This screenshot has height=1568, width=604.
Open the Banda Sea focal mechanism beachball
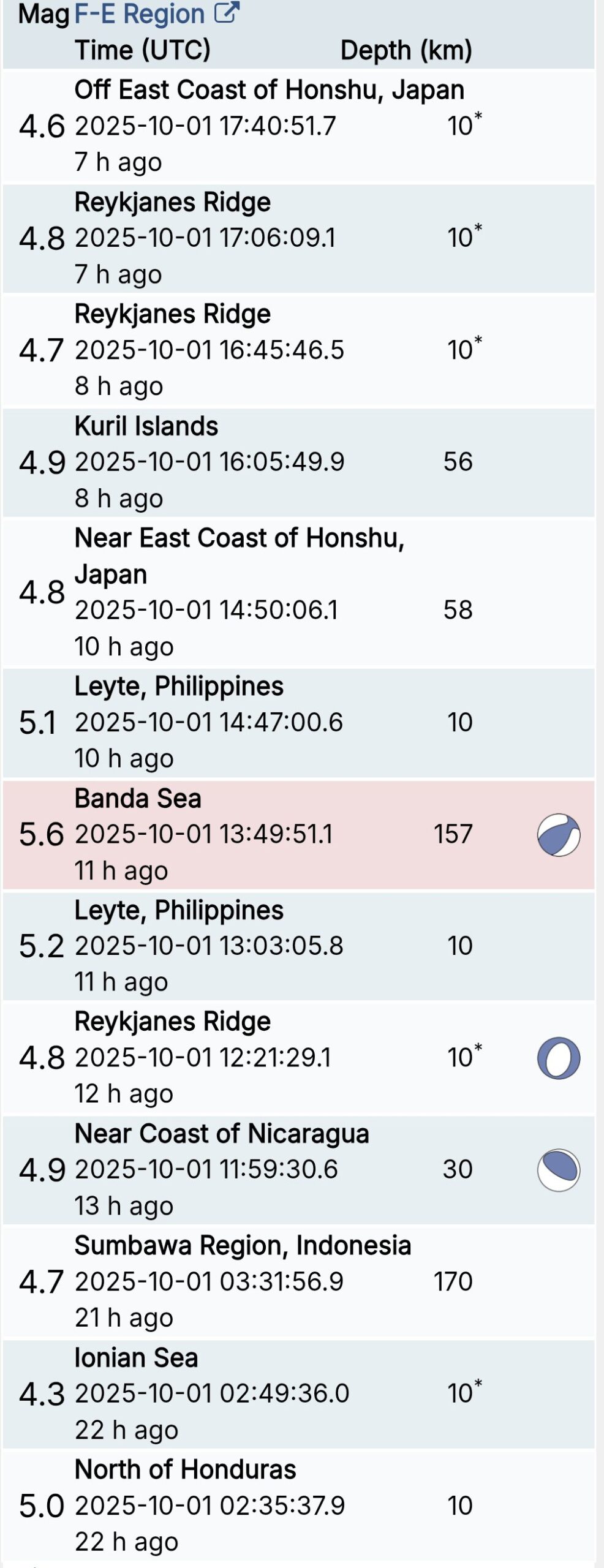tap(558, 834)
